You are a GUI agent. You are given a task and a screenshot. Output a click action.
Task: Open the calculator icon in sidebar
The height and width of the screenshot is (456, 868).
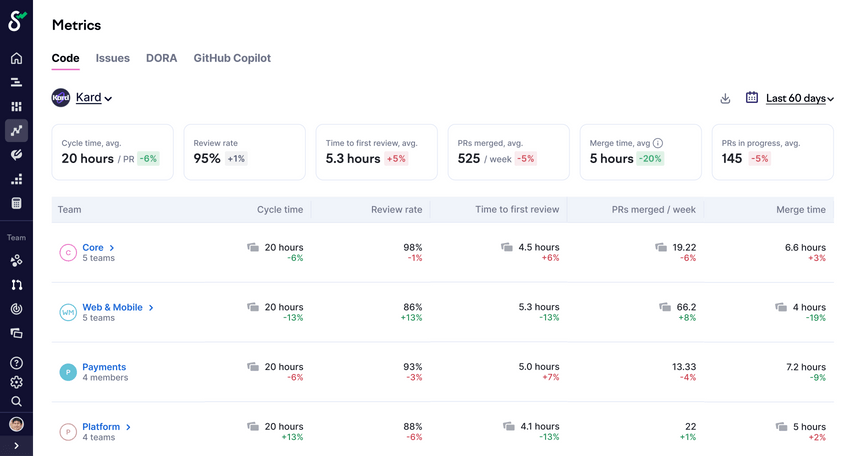pyautogui.click(x=17, y=203)
